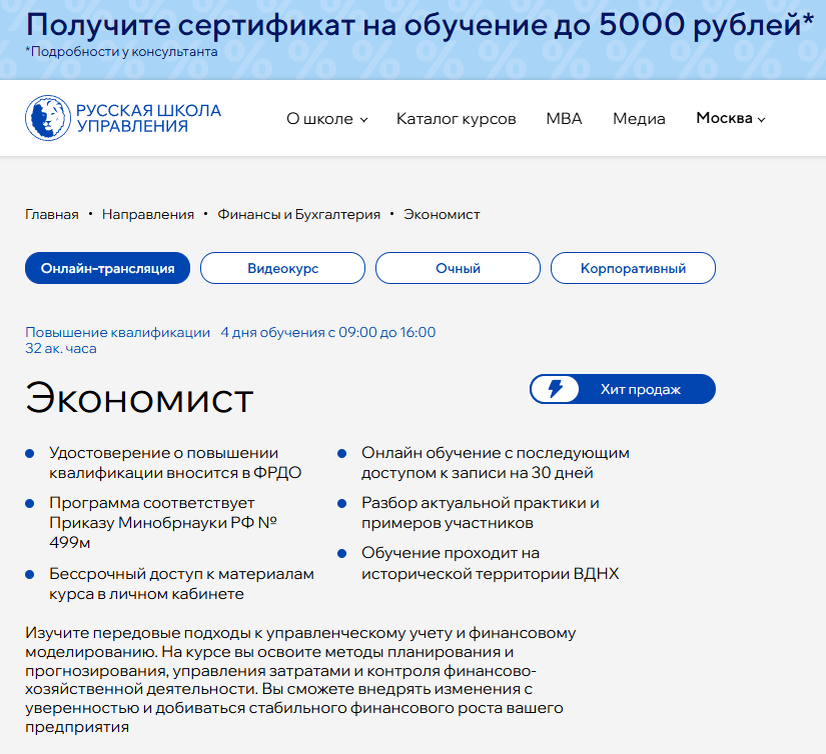Select the Онлайн-трансляция format tab
The width and height of the screenshot is (826, 754).
pyautogui.click(x=107, y=268)
